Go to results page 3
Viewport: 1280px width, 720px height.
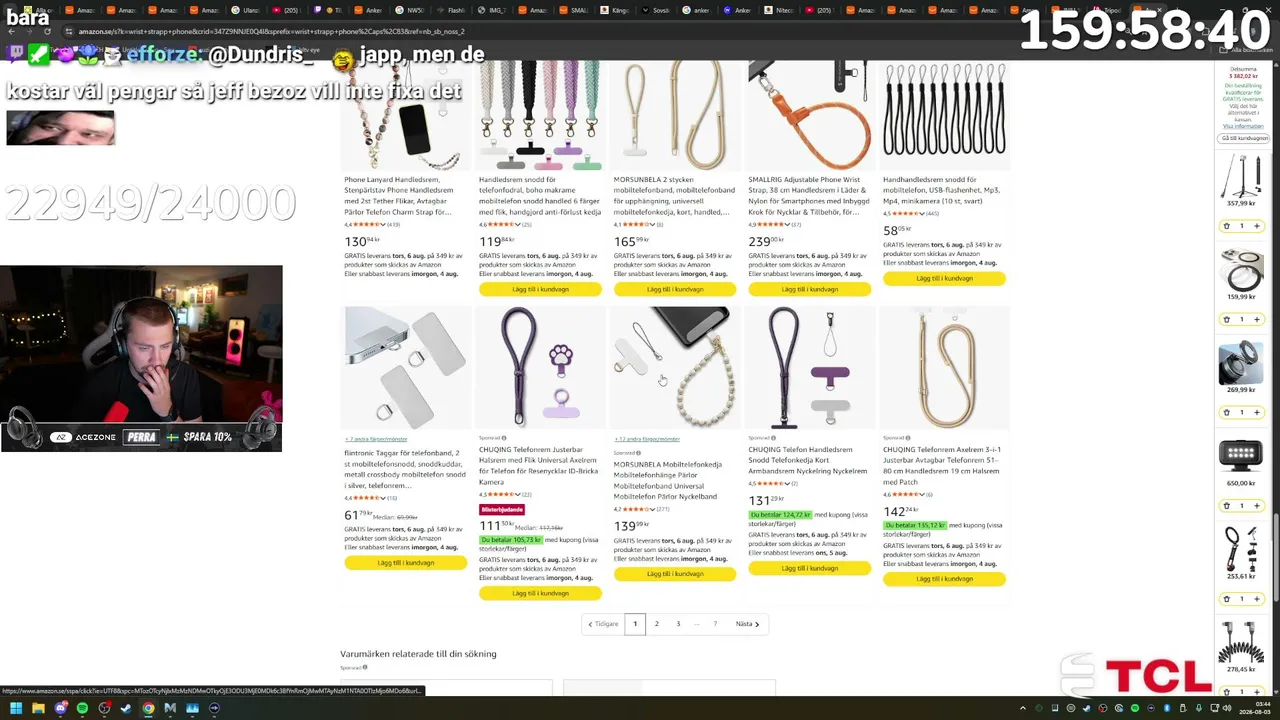coord(678,624)
